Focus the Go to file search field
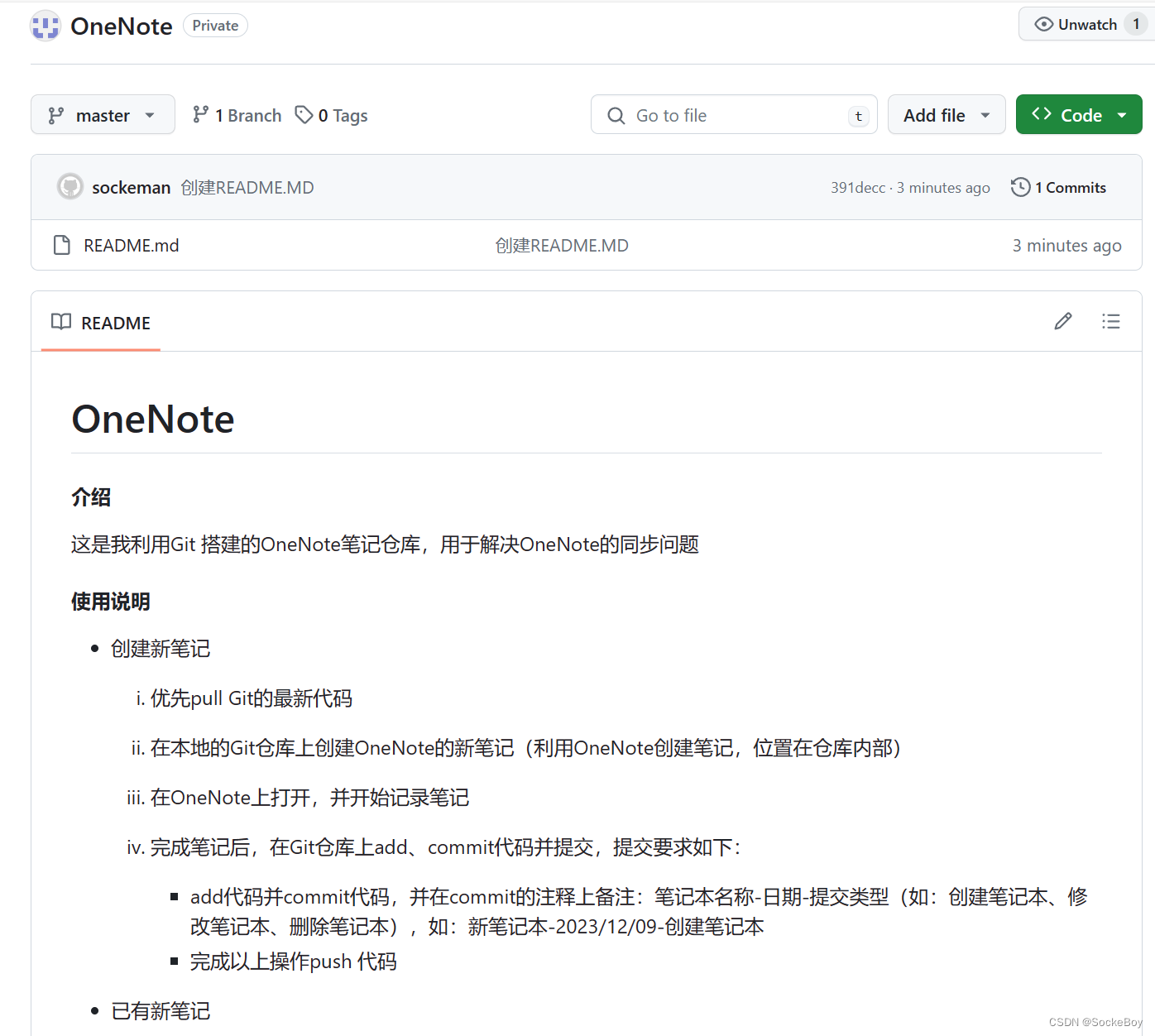The width and height of the screenshot is (1155, 1036). click(x=734, y=115)
